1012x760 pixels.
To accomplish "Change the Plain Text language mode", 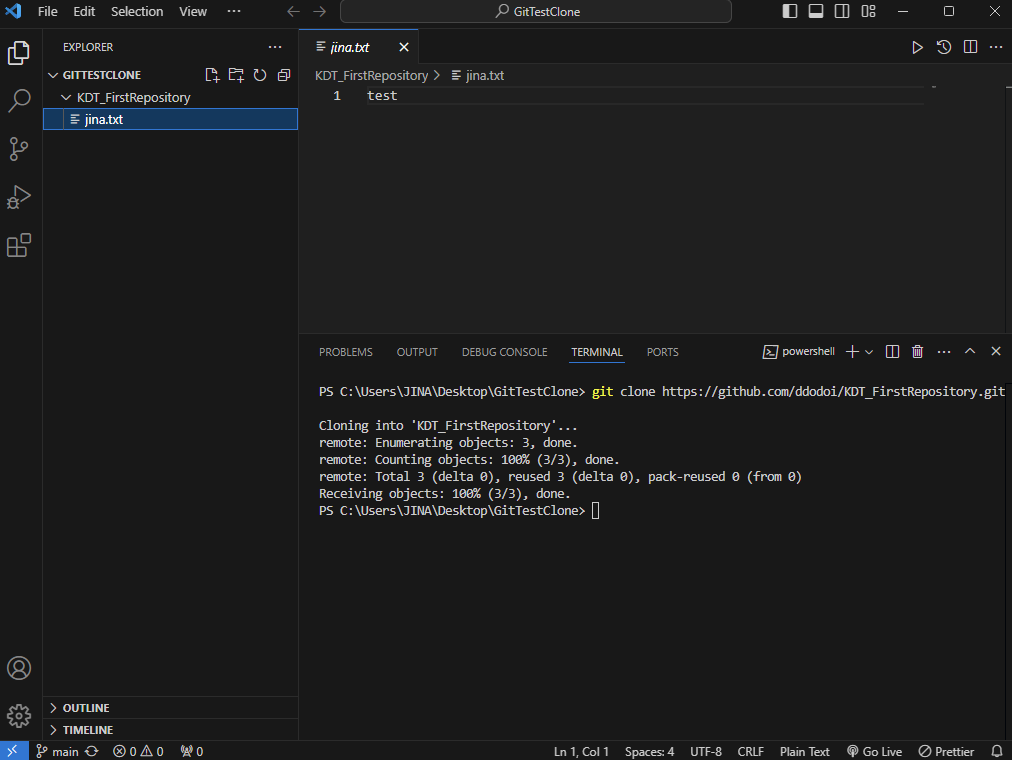I will 804,751.
